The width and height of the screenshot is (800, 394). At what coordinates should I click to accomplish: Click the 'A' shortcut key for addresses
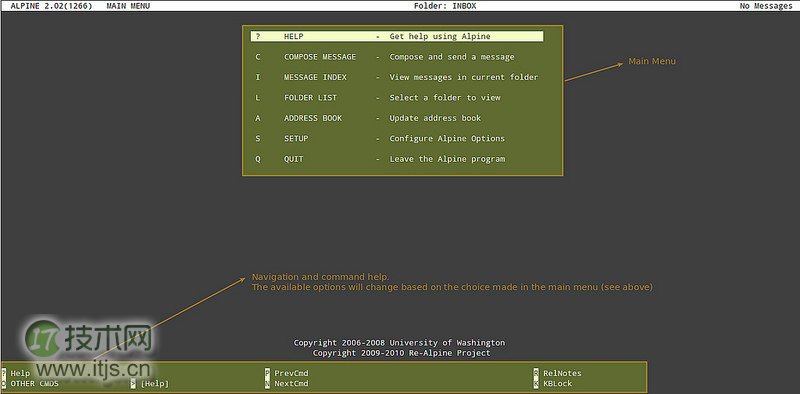coord(258,118)
